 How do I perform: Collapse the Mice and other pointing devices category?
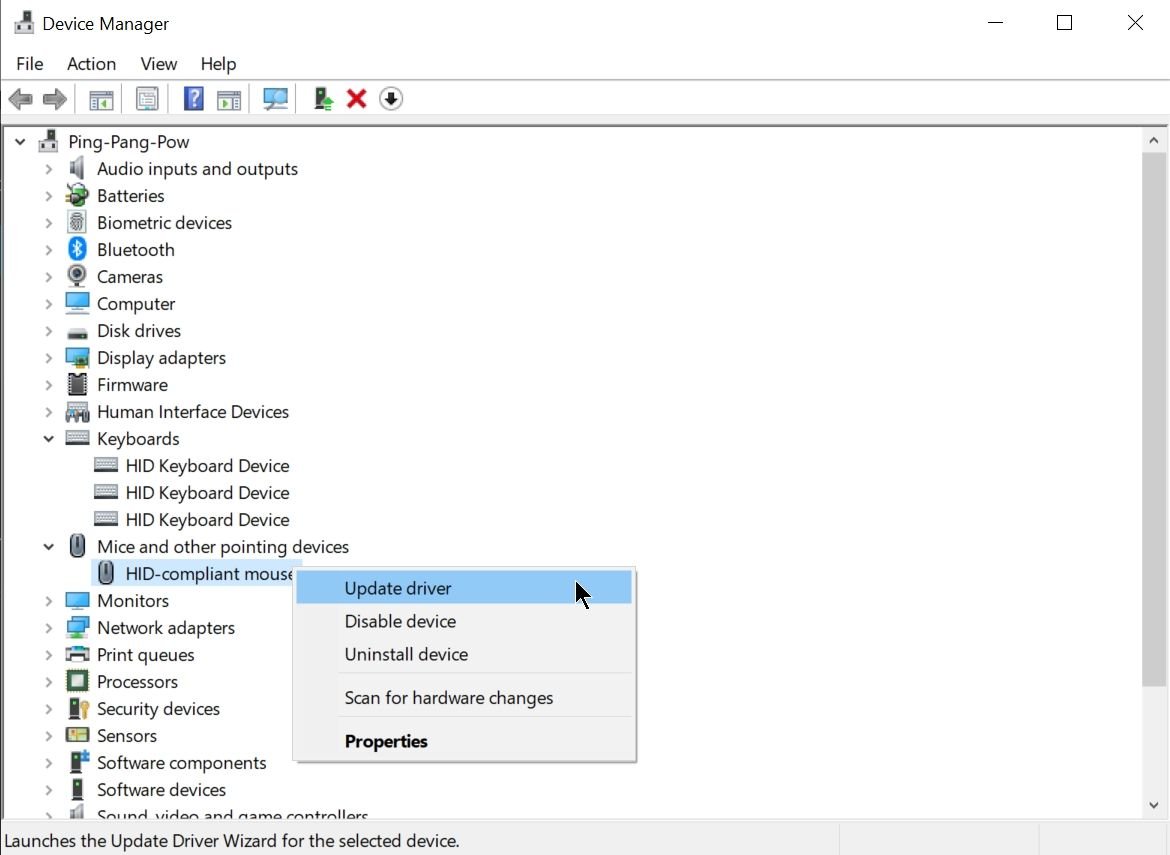[x=48, y=547]
